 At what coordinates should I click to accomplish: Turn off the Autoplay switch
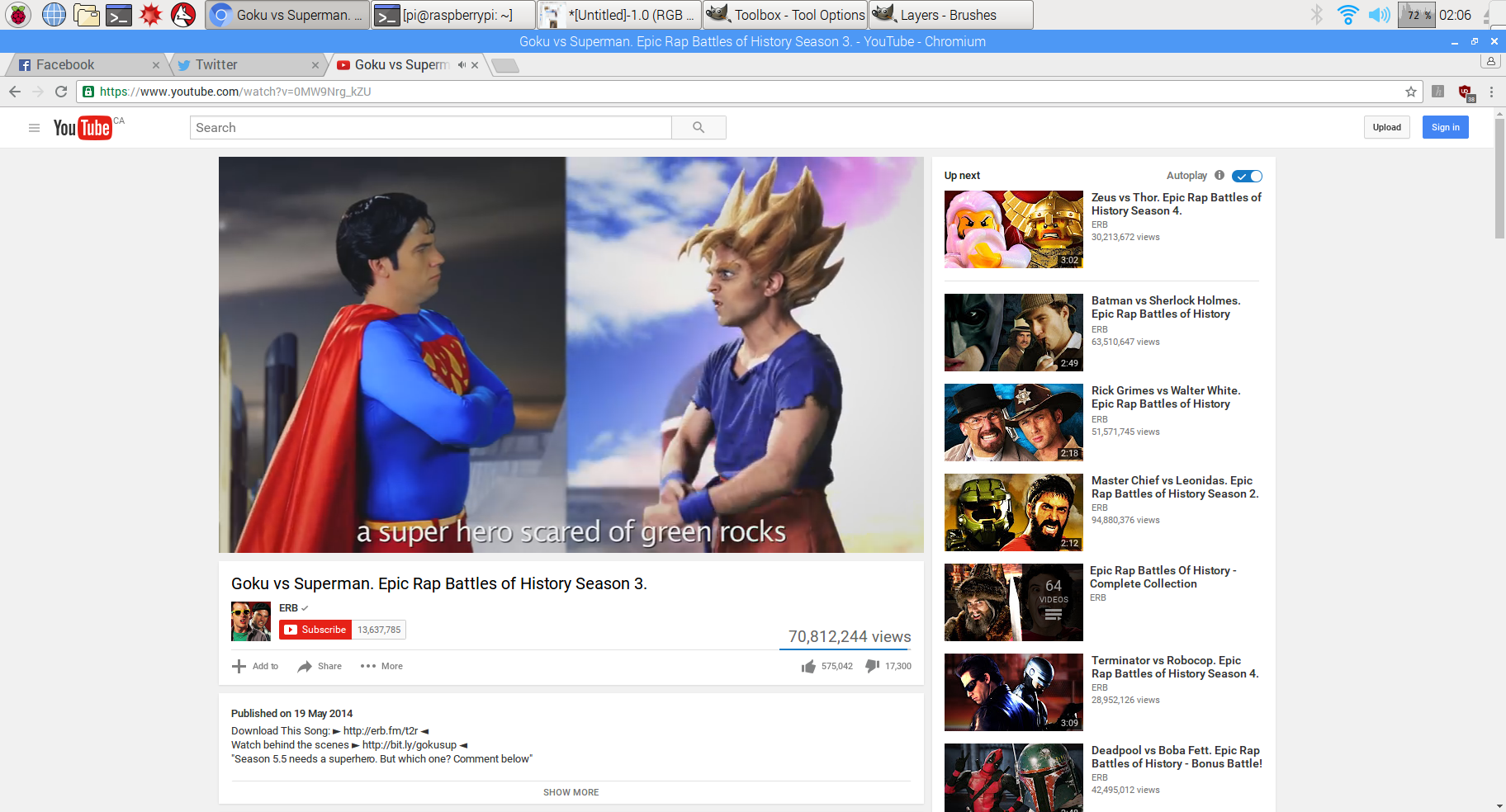(x=1247, y=176)
